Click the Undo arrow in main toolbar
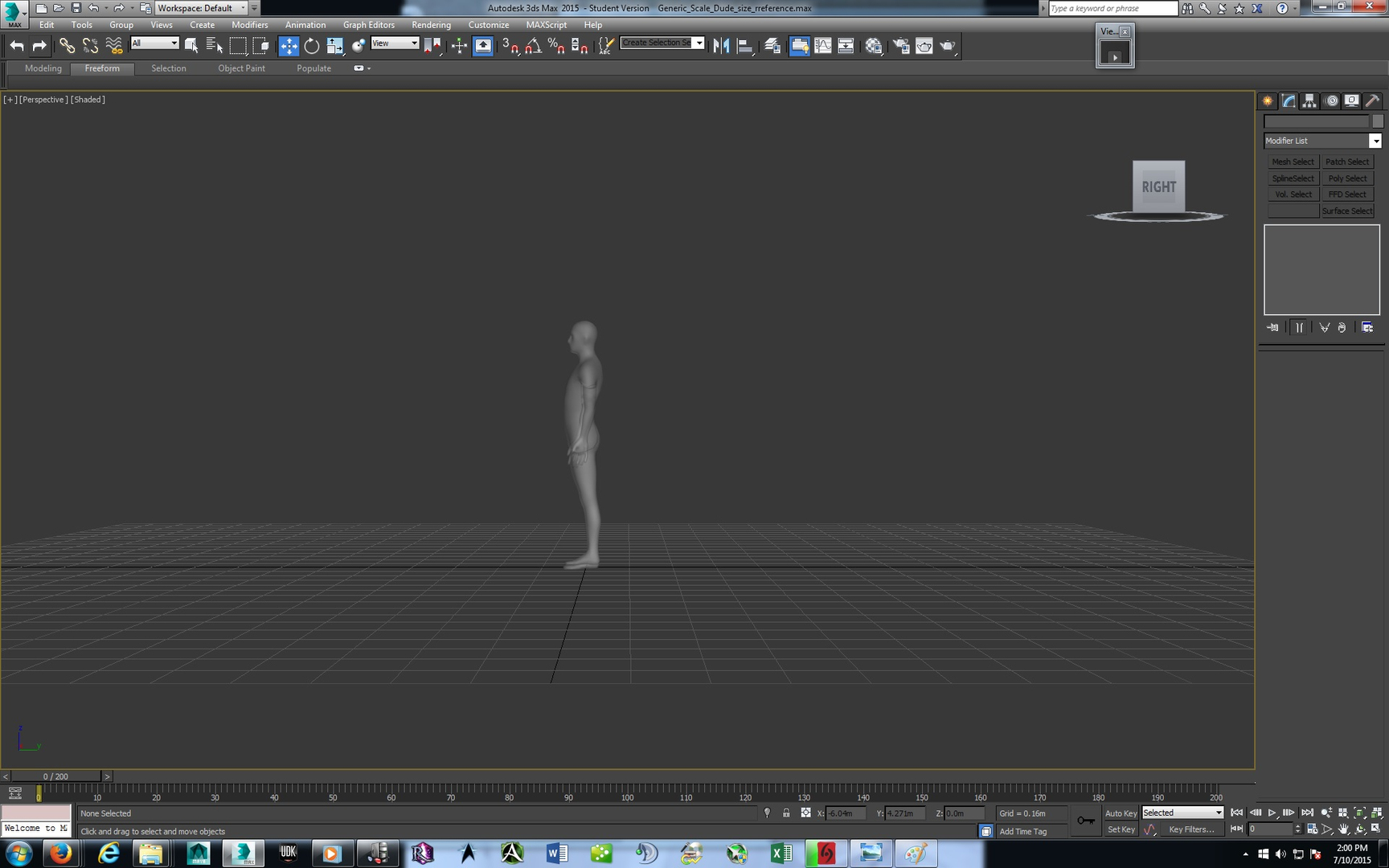Screen dimensions: 1389x868 tap(17, 46)
